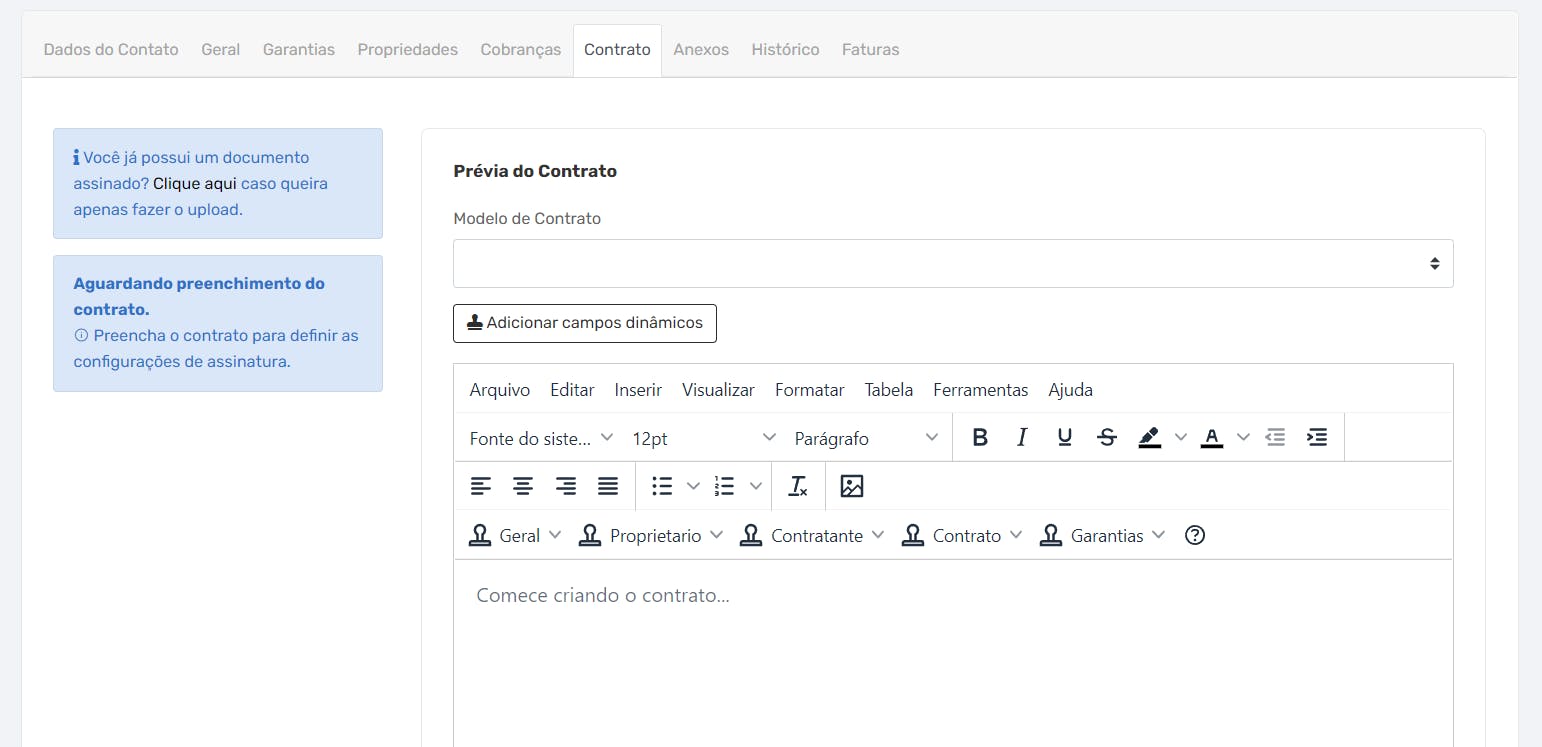Open the Formatar menu
The image size is (1542, 747).
pyautogui.click(x=810, y=390)
